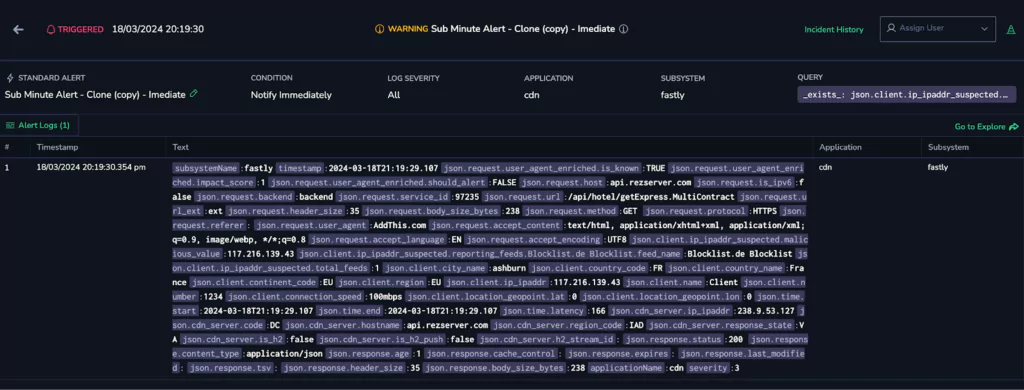This screenshot has height=390, width=1024.
Task: Click the json.cdn_server.region_code key tag
Action: [x=557, y=325]
